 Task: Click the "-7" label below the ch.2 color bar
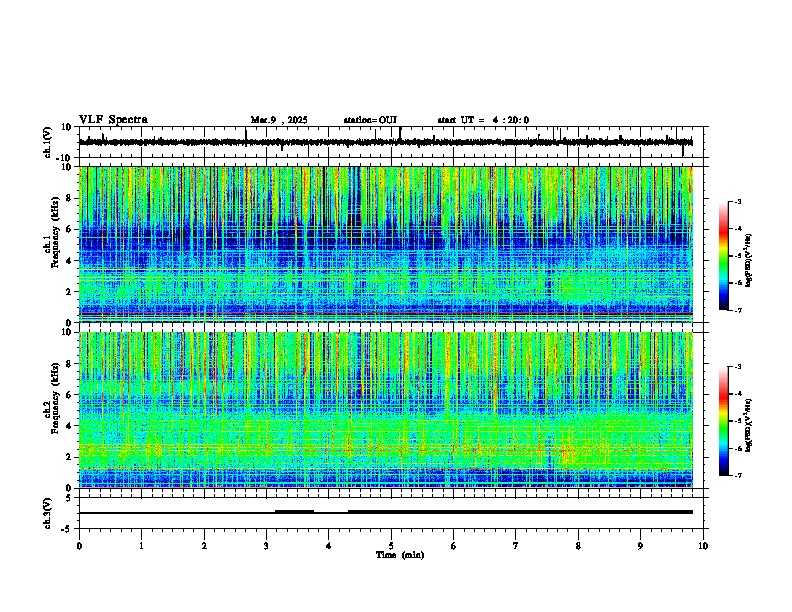pyautogui.click(x=736, y=475)
